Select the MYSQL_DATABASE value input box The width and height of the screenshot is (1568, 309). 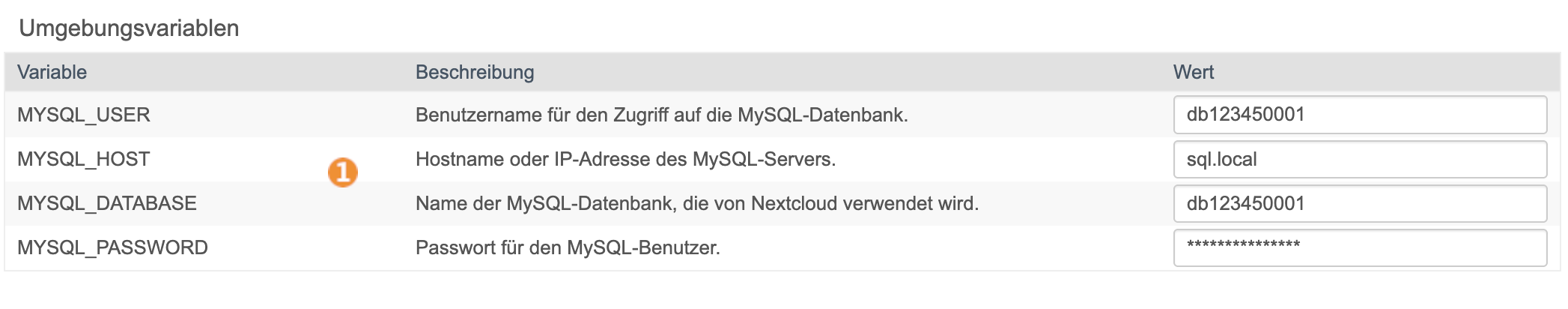click(1360, 203)
